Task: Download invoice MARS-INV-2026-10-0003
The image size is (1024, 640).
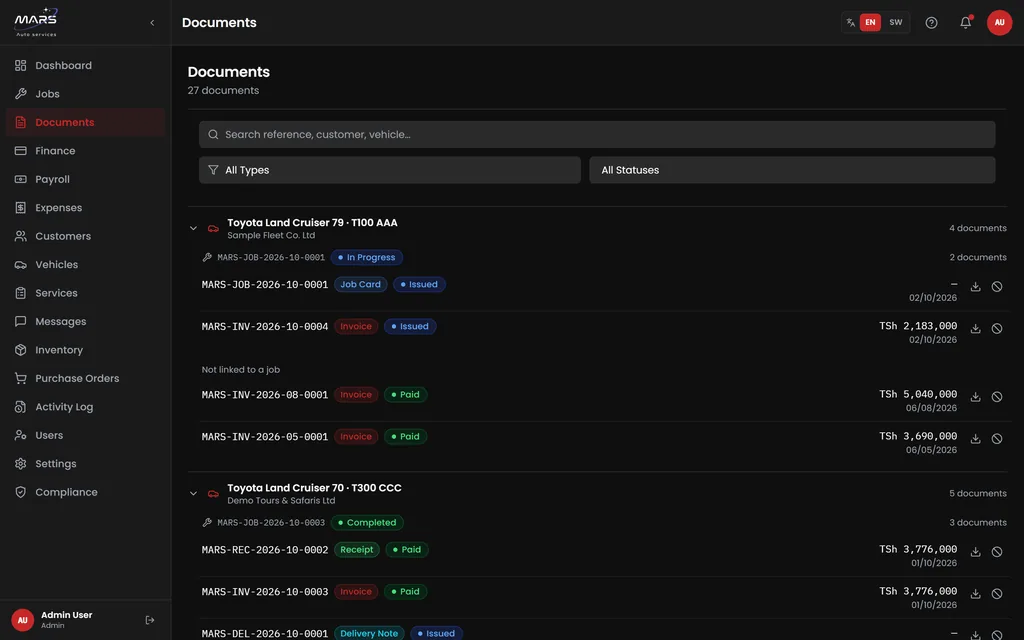Action: [975, 594]
